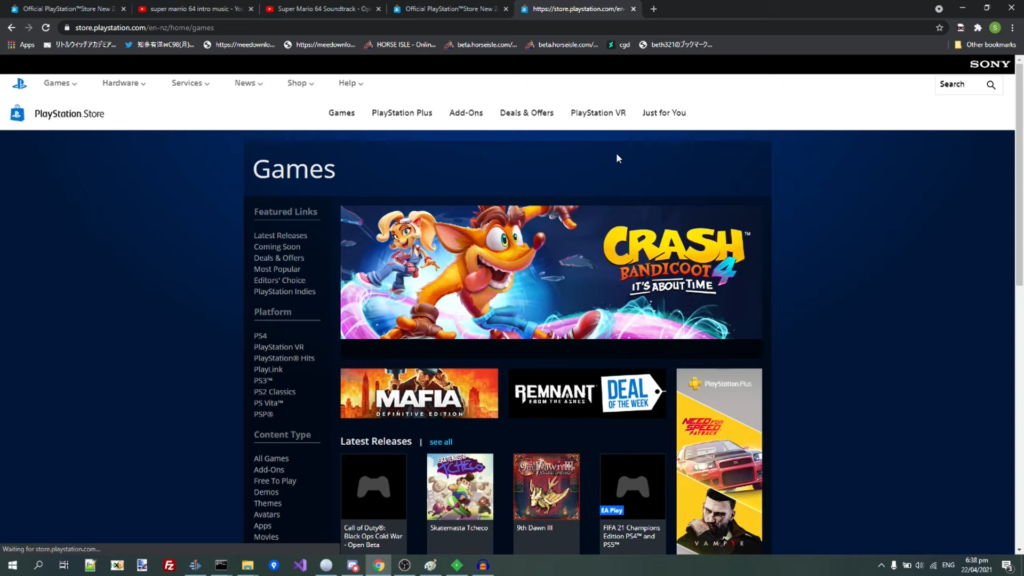Screen dimensions: 1024x576
Task: Click see all beside Latest Releases
Action: pyautogui.click(x=441, y=442)
